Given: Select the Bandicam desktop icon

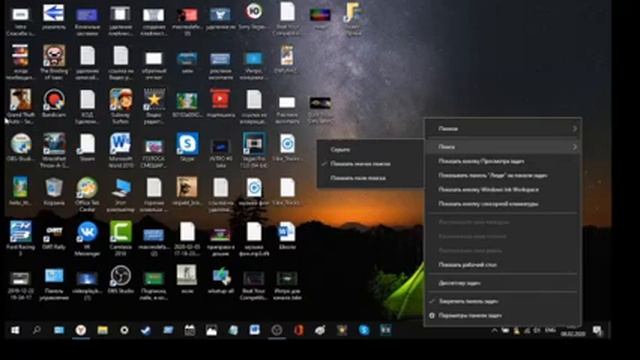Looking at the screenshot, I should (x=54, y=105).
